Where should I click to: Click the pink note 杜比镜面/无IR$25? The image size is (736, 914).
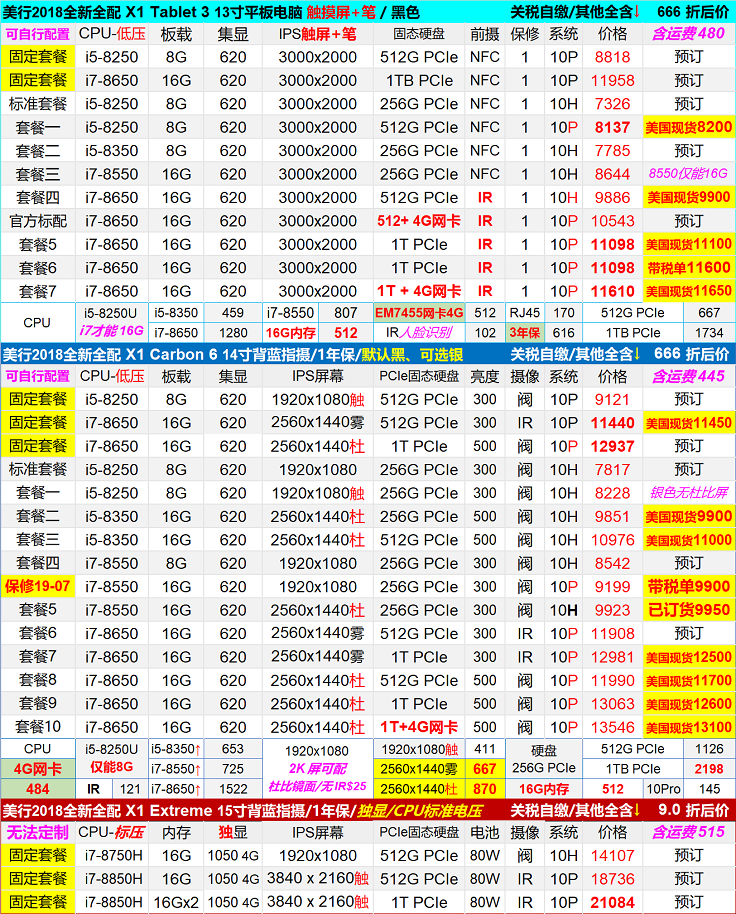[317, 786]
